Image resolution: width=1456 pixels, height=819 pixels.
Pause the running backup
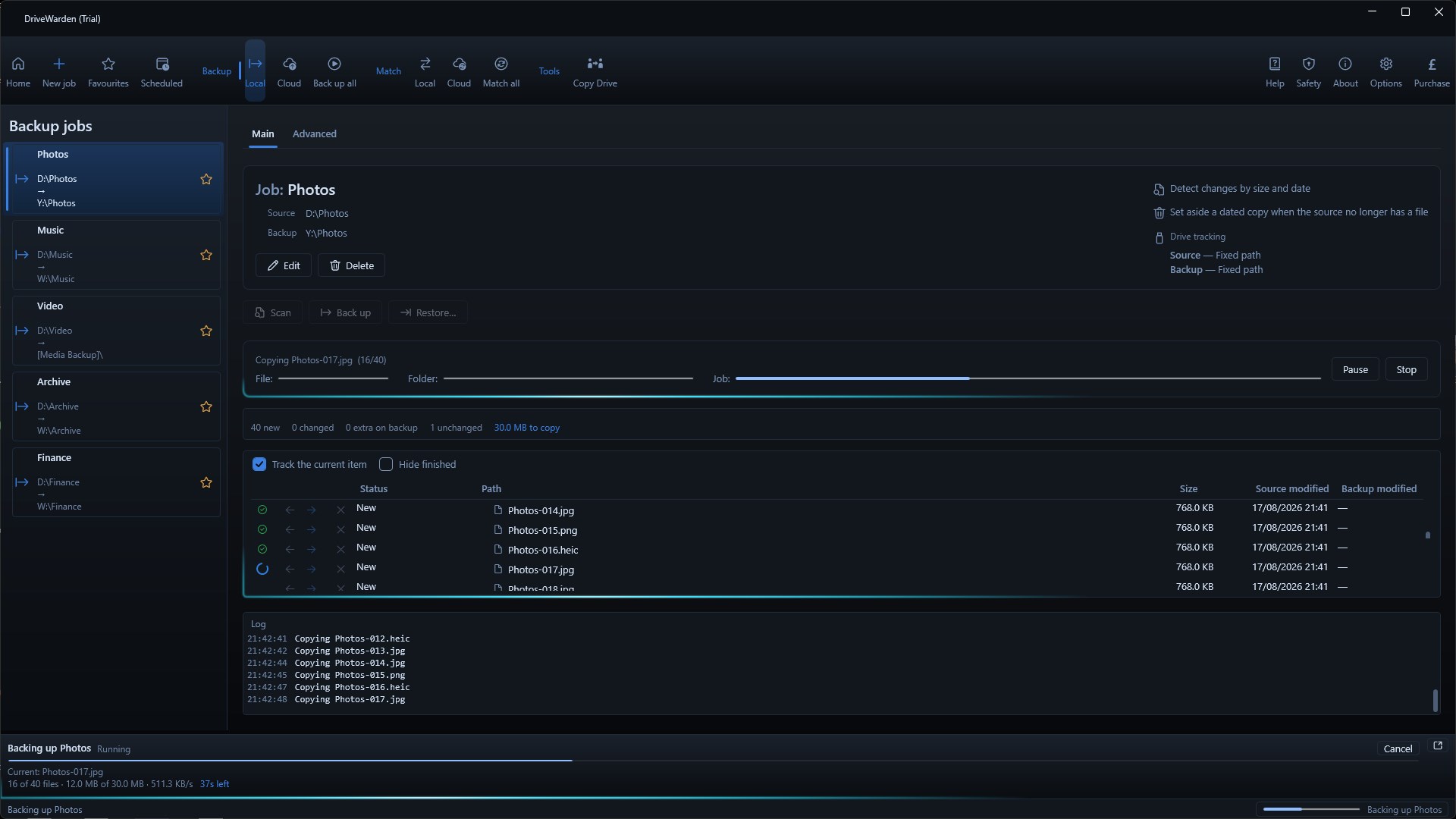tap(1355, 370)
